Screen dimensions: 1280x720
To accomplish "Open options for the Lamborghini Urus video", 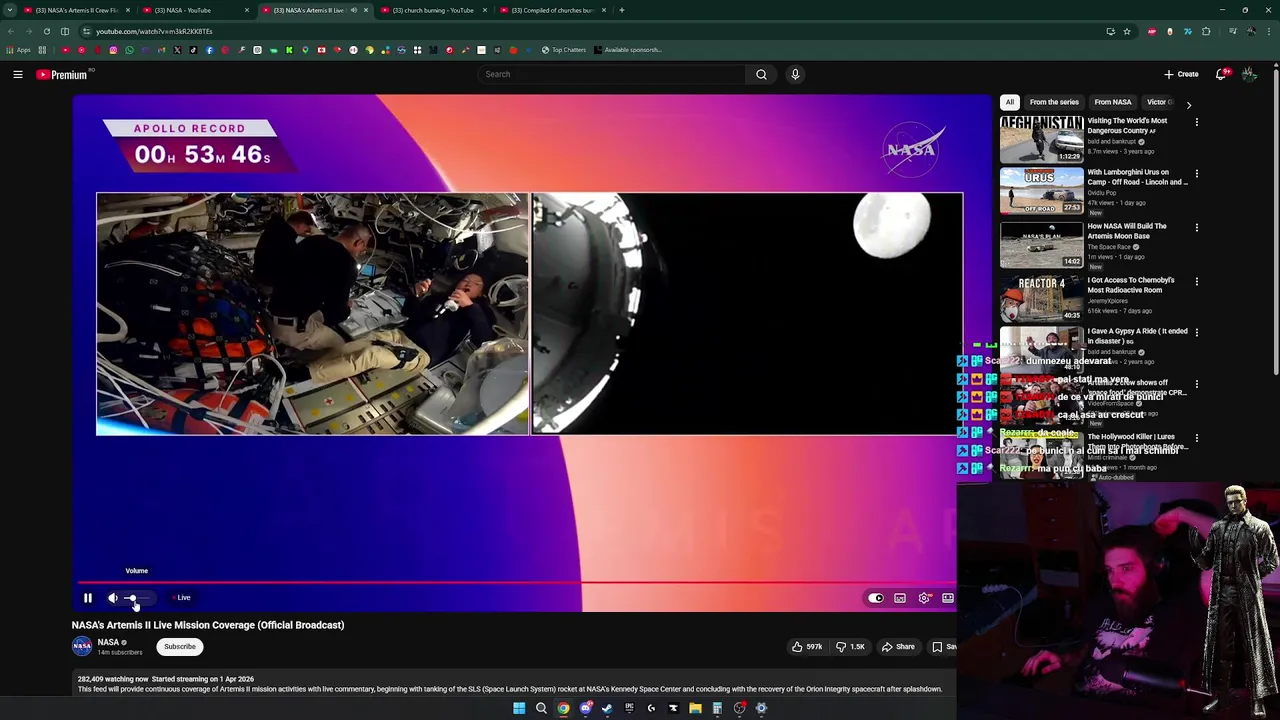I will (x=1197, y=174).
